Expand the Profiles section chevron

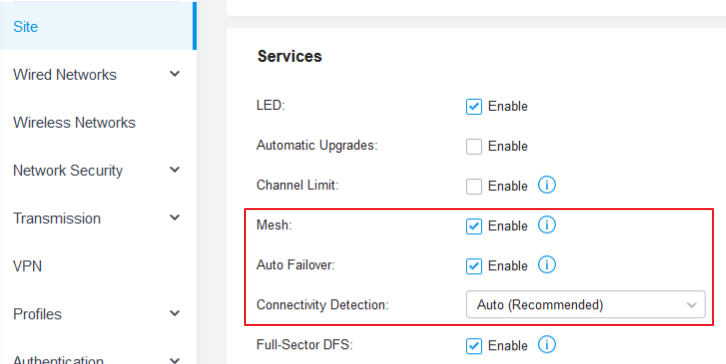tap(175, 313)
